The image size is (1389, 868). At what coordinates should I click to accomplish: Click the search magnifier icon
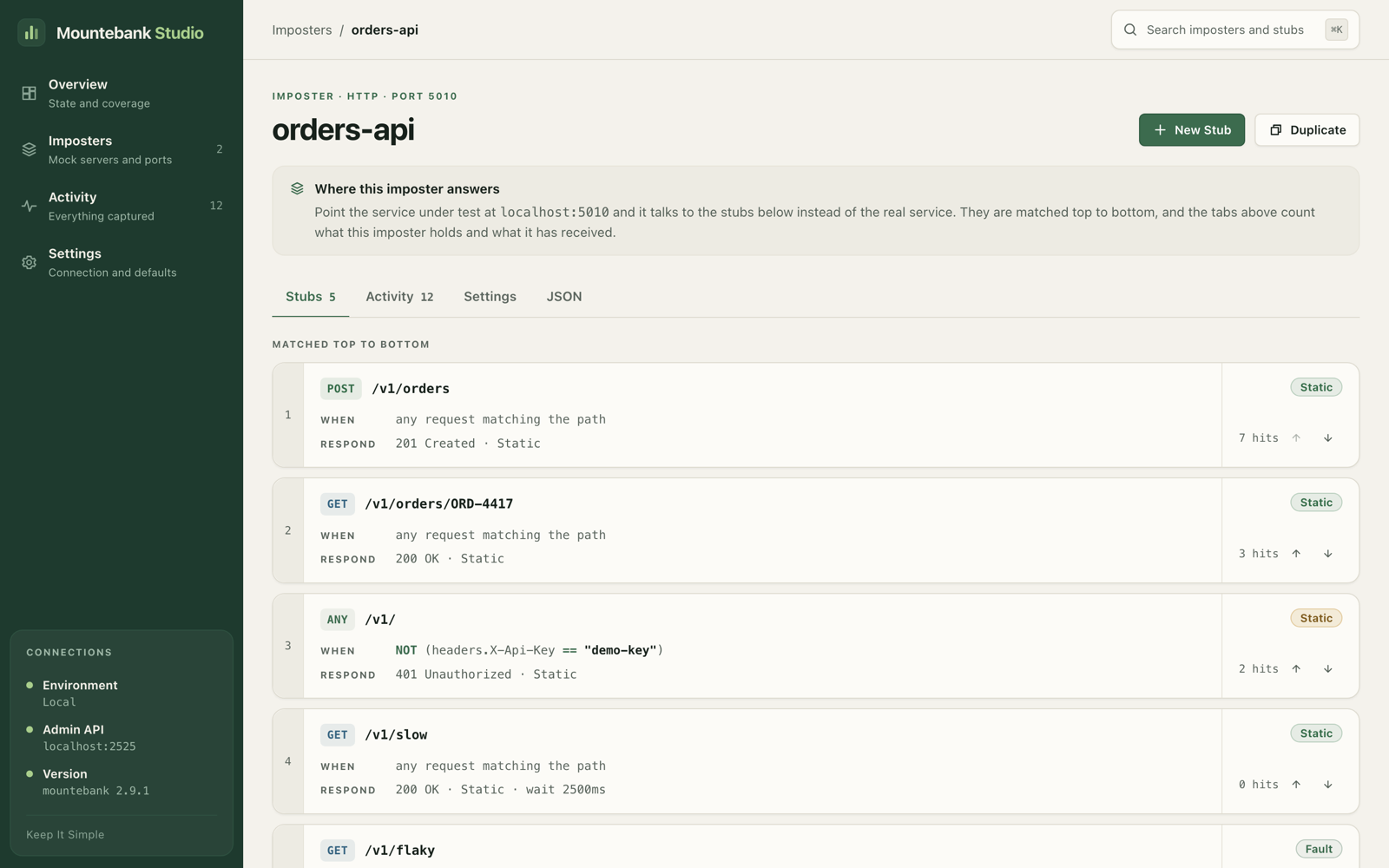click(x=1130, y=30)
